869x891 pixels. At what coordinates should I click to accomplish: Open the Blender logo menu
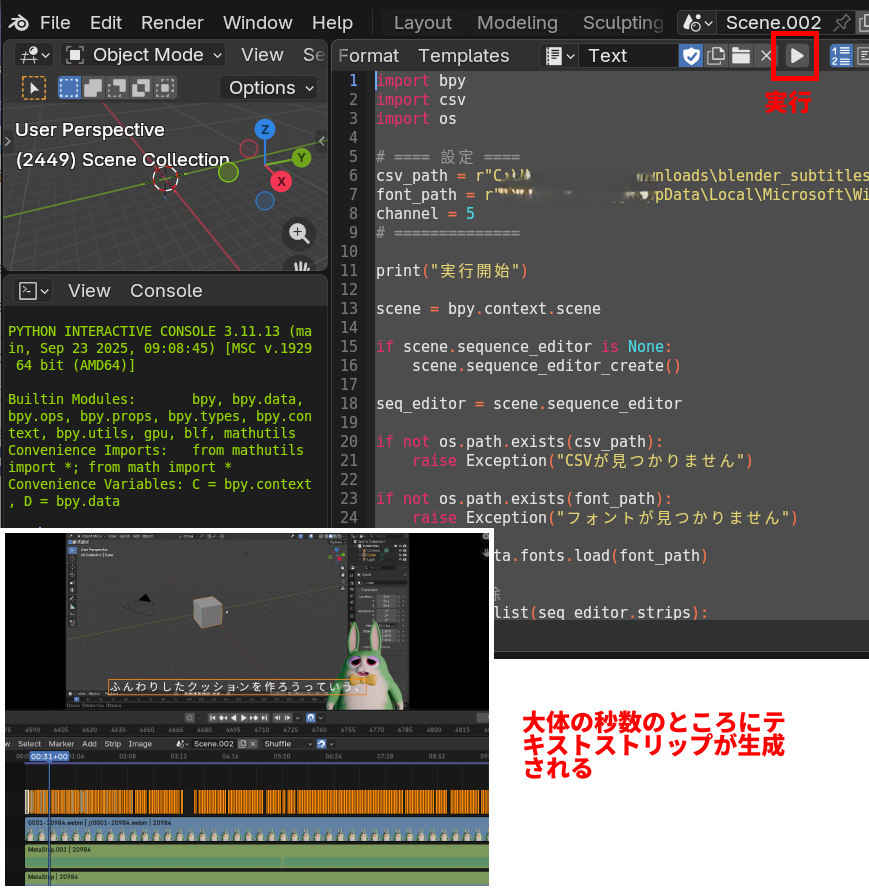pos(20,22)
